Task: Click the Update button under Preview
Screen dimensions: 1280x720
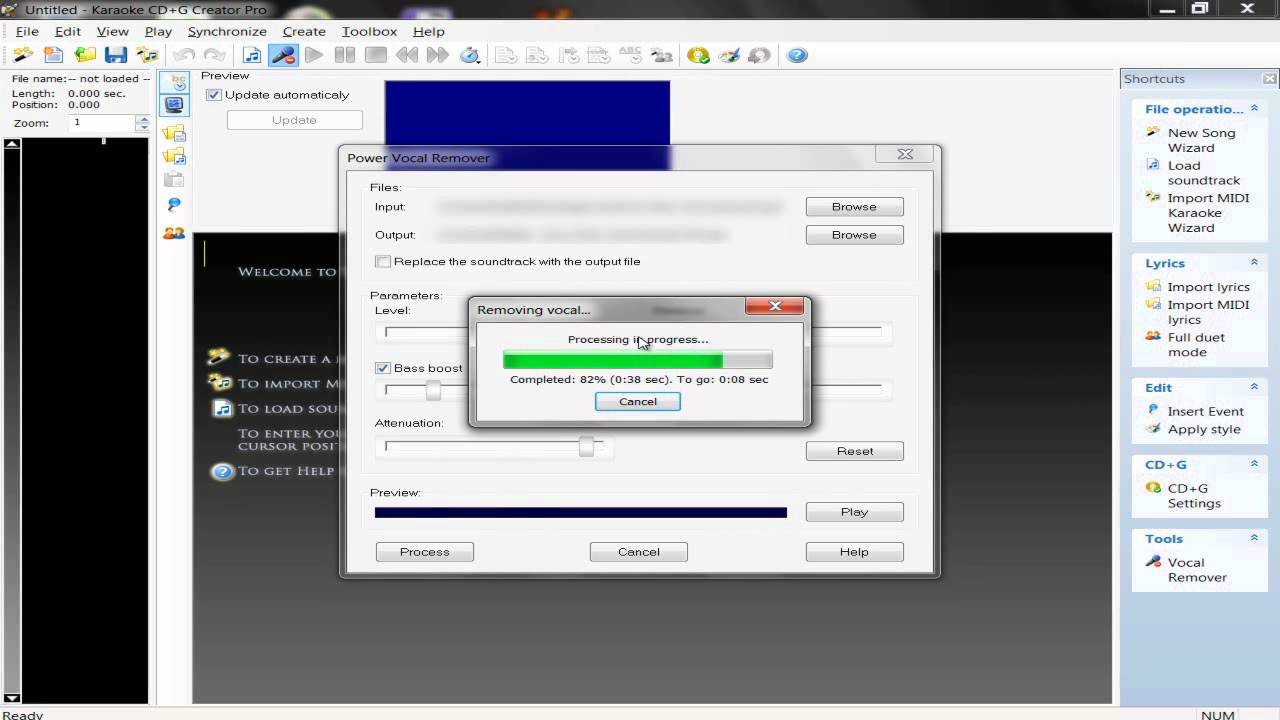Action: [x=294, y=120]
